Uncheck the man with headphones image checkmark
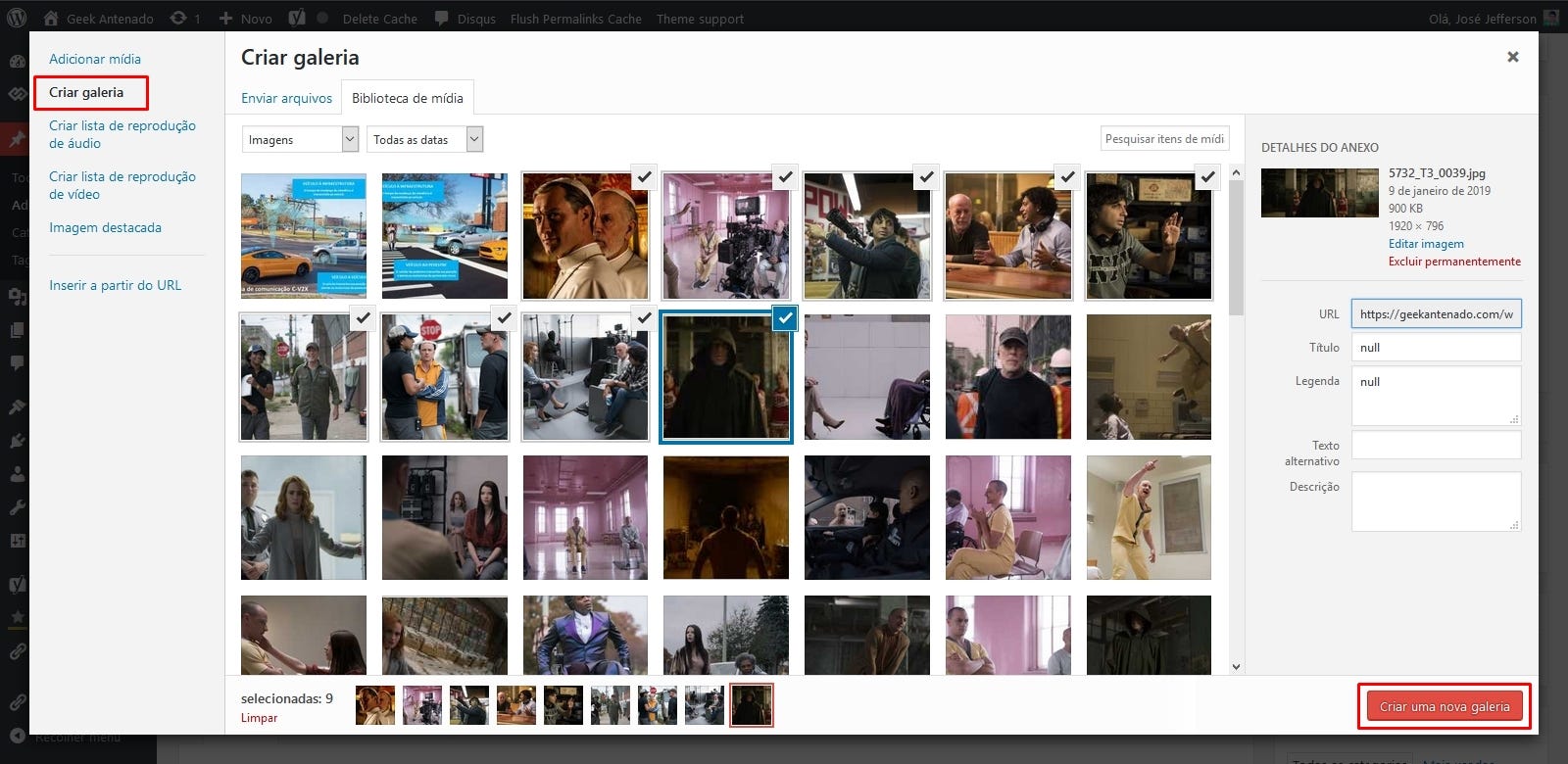Screen dimensions: 1568x764 [1207, 176]
